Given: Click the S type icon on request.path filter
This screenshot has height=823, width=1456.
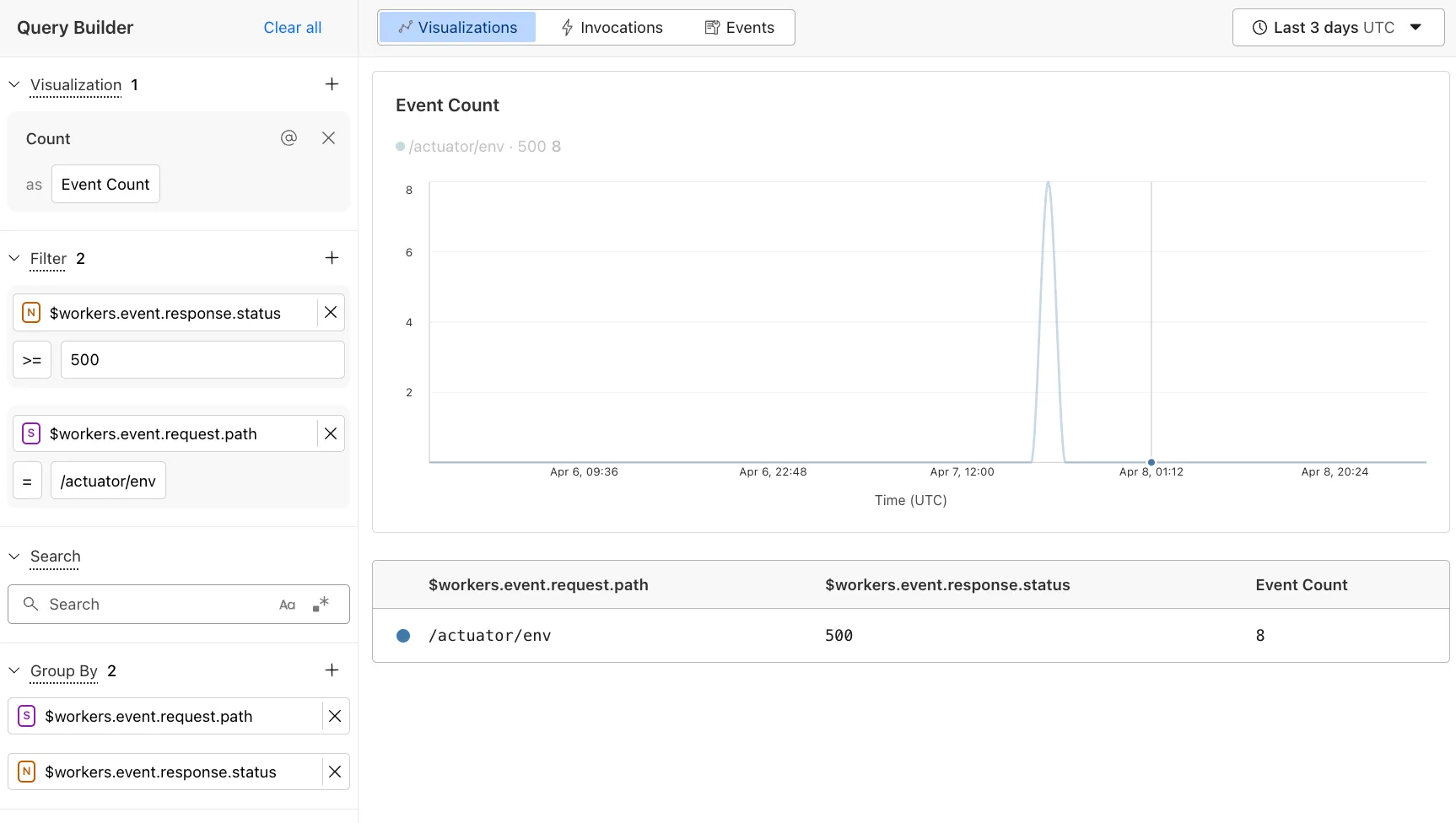Looking at the screenshot, I should 31,433.
